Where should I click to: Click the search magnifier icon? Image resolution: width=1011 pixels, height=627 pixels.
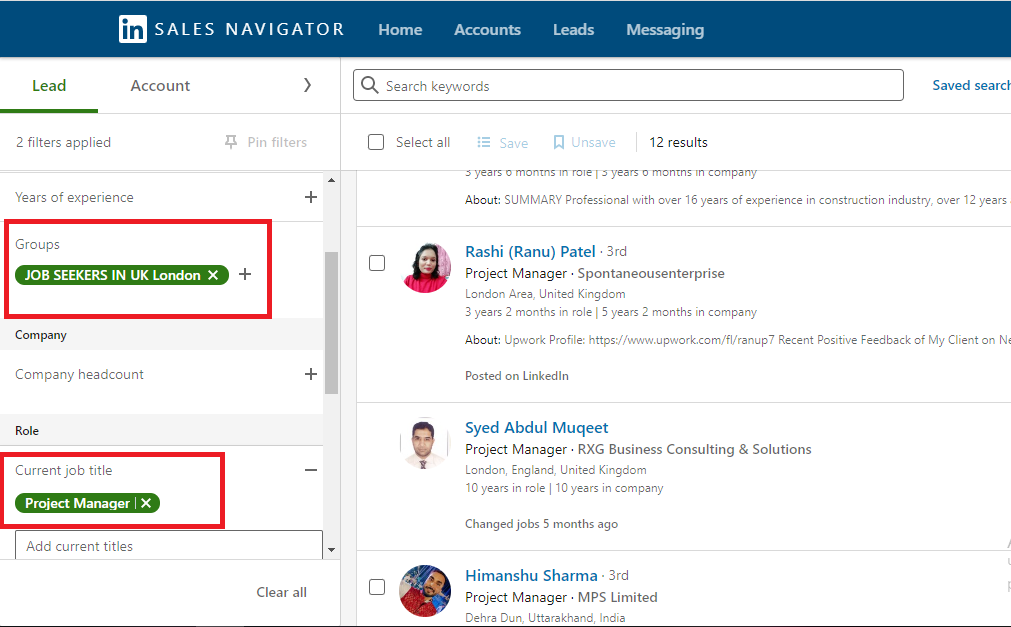coord(369,85)
